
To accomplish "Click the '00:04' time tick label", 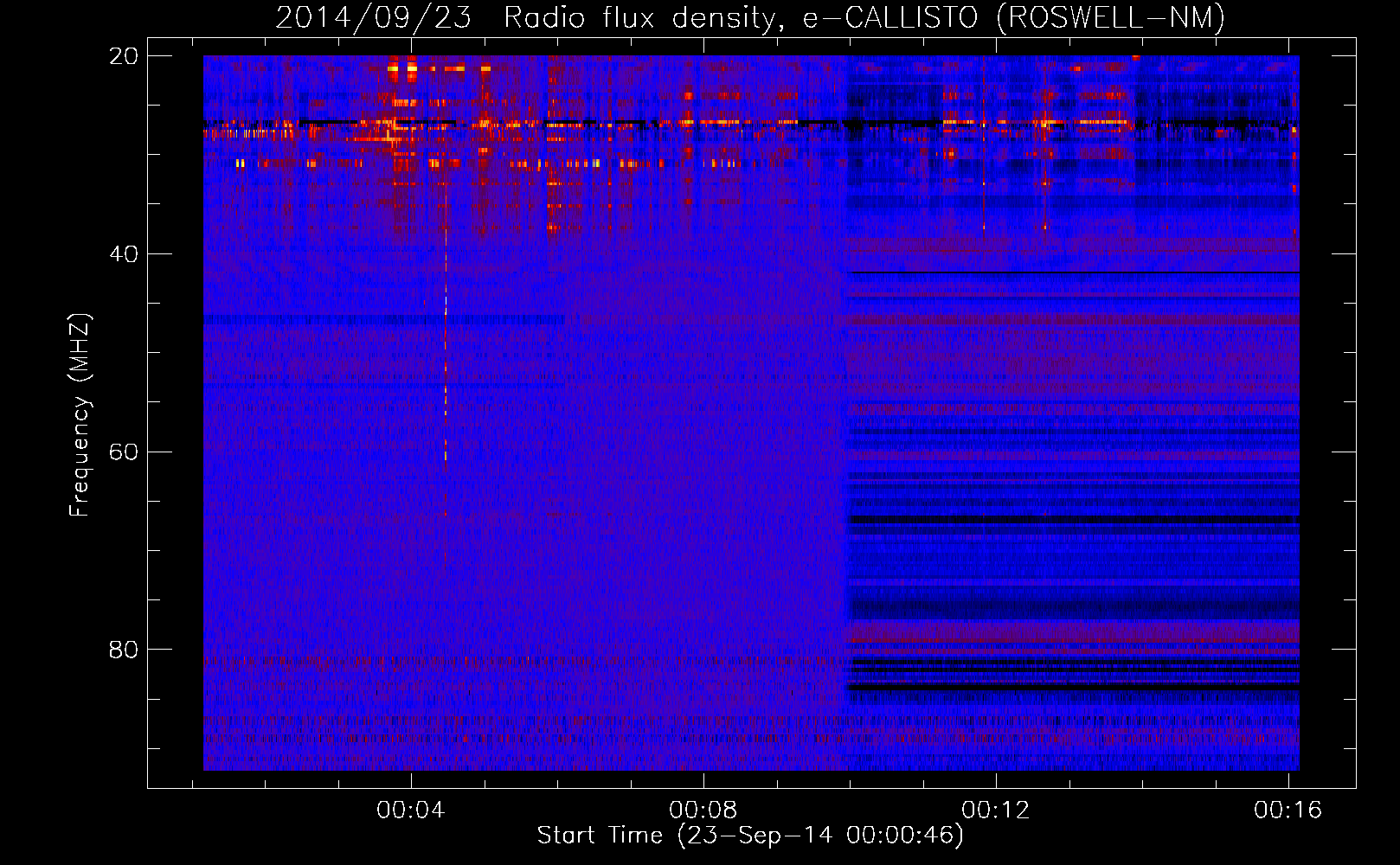I will coord(411,810).
